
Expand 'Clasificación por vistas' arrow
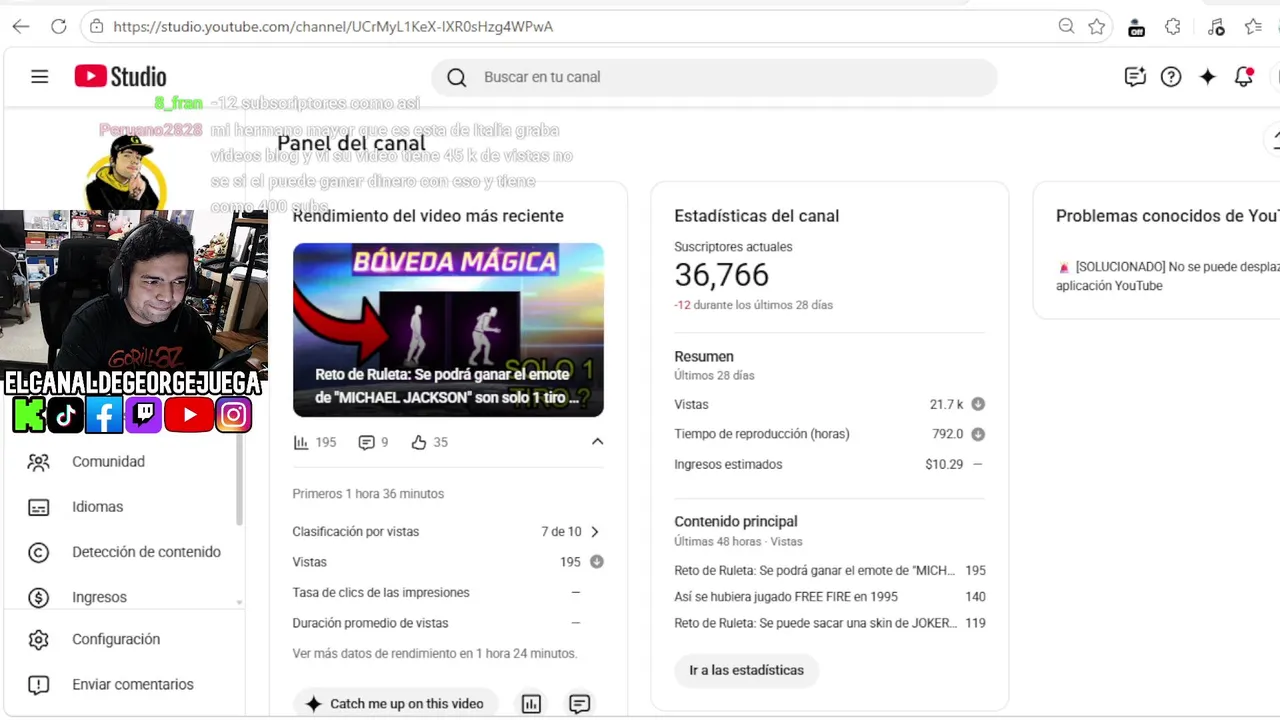[595, 532]
